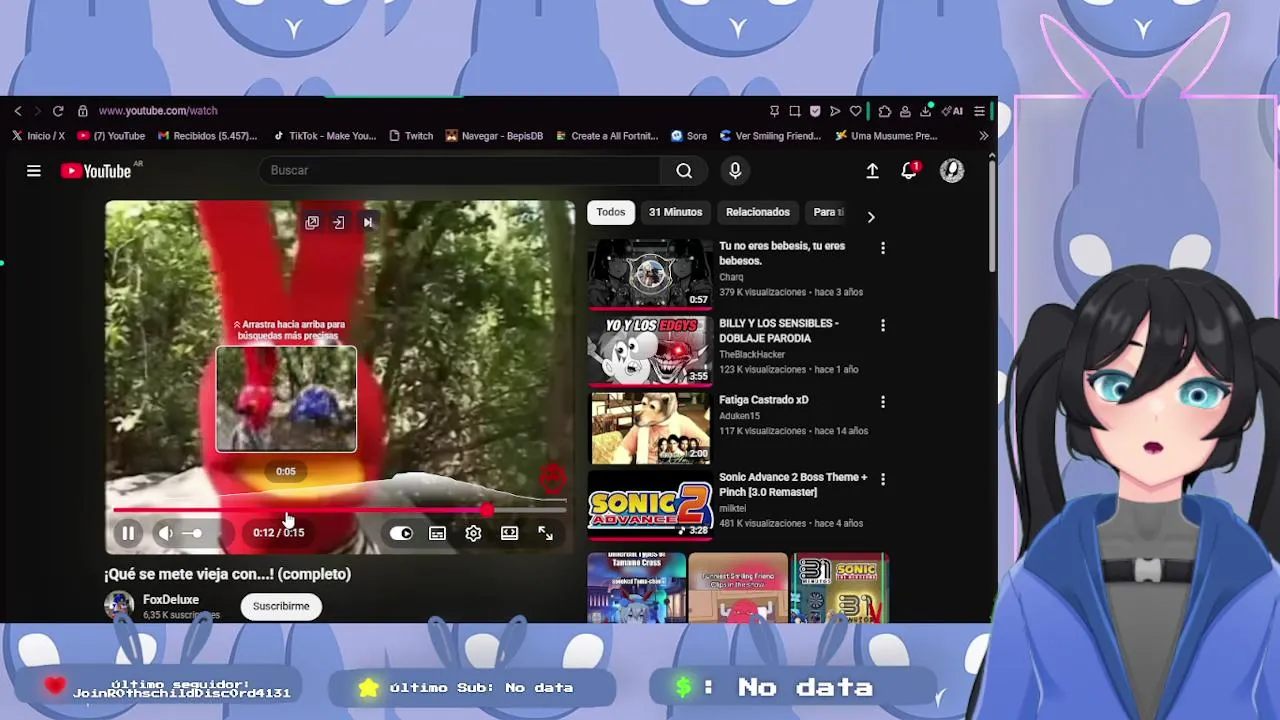1280x720 pixels.
Task: Open the 'Uma Musume: Pre...' bookmark
Action: tap(886, 136)
